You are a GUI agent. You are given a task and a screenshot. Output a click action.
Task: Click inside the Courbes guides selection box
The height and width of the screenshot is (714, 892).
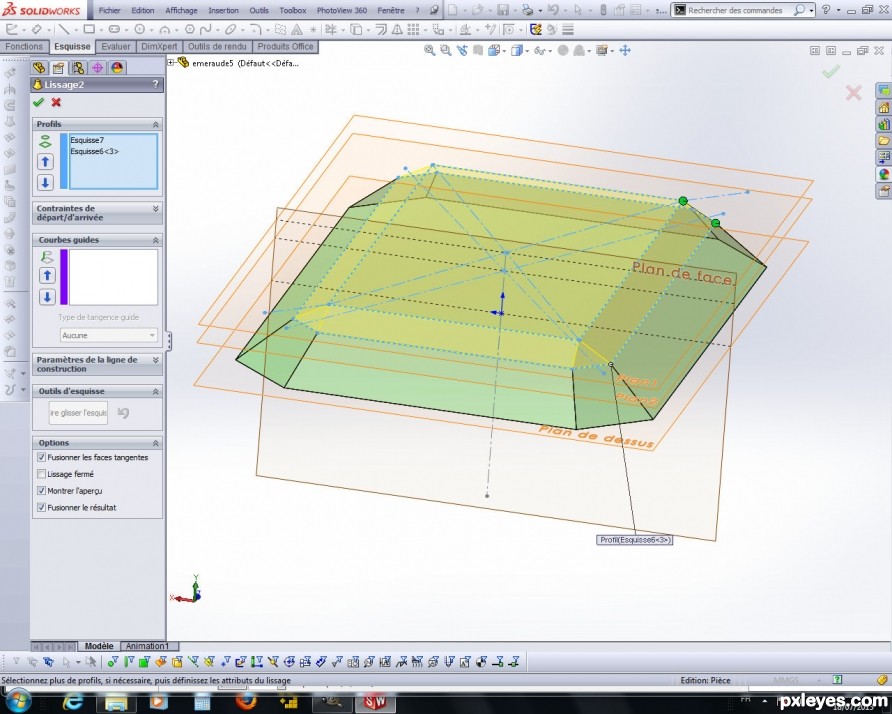click(113, 277)
